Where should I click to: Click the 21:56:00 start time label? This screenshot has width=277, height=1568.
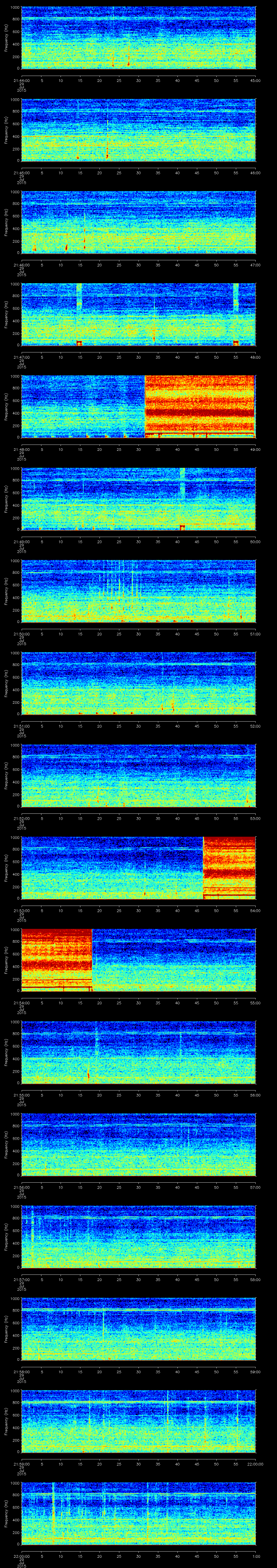point(21,1187)
